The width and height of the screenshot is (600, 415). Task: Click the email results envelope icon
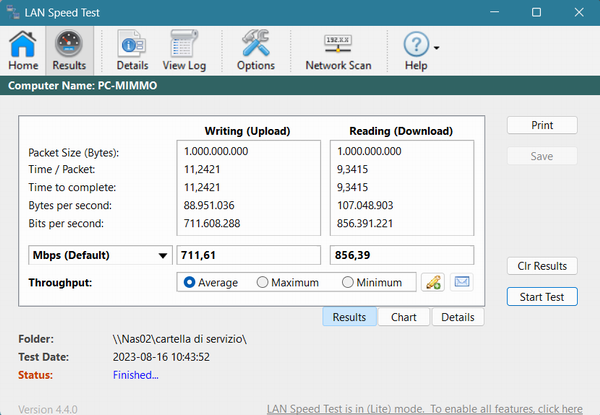[462, 282]
